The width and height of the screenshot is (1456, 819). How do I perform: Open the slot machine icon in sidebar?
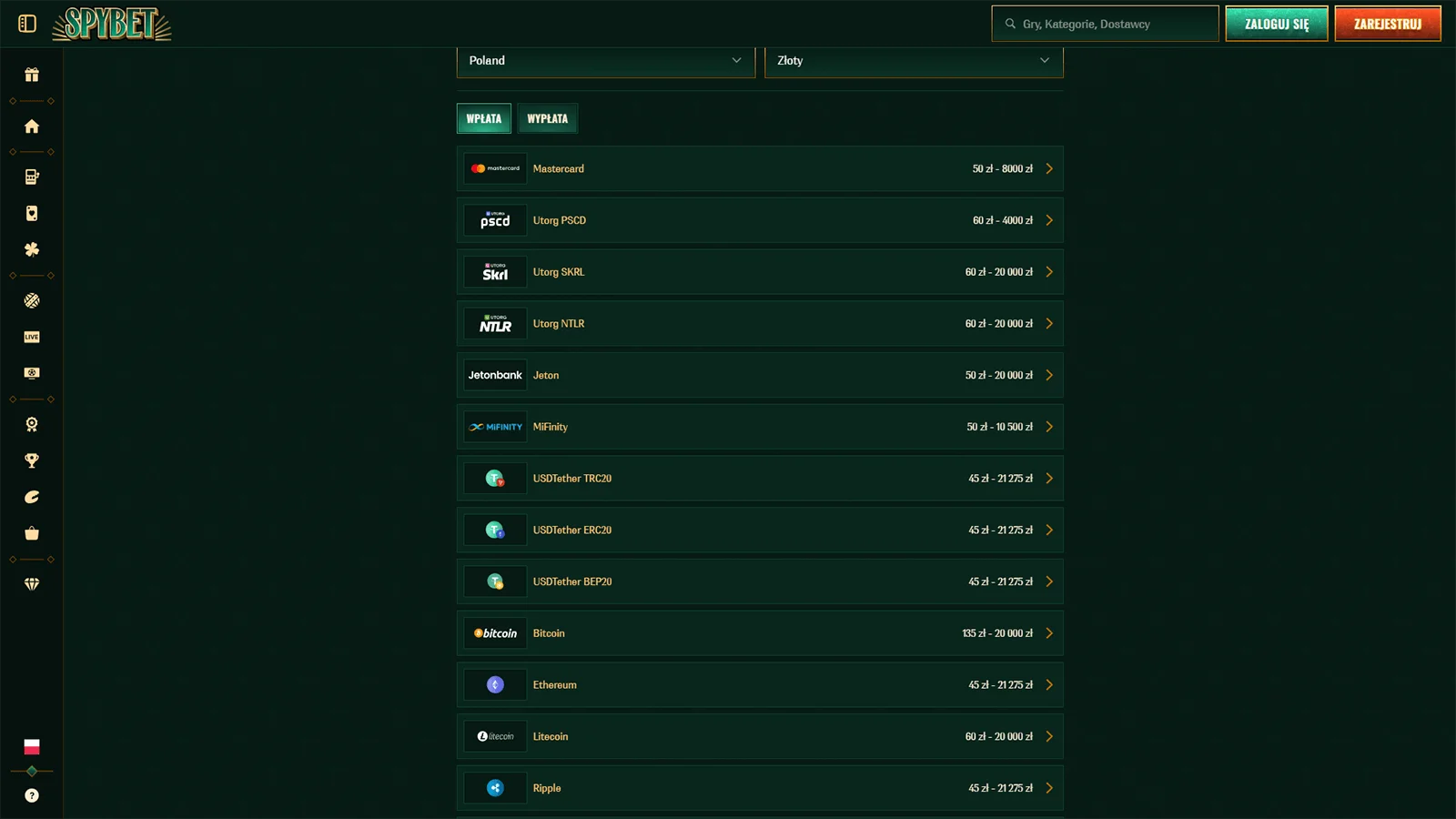click(32, 177)
